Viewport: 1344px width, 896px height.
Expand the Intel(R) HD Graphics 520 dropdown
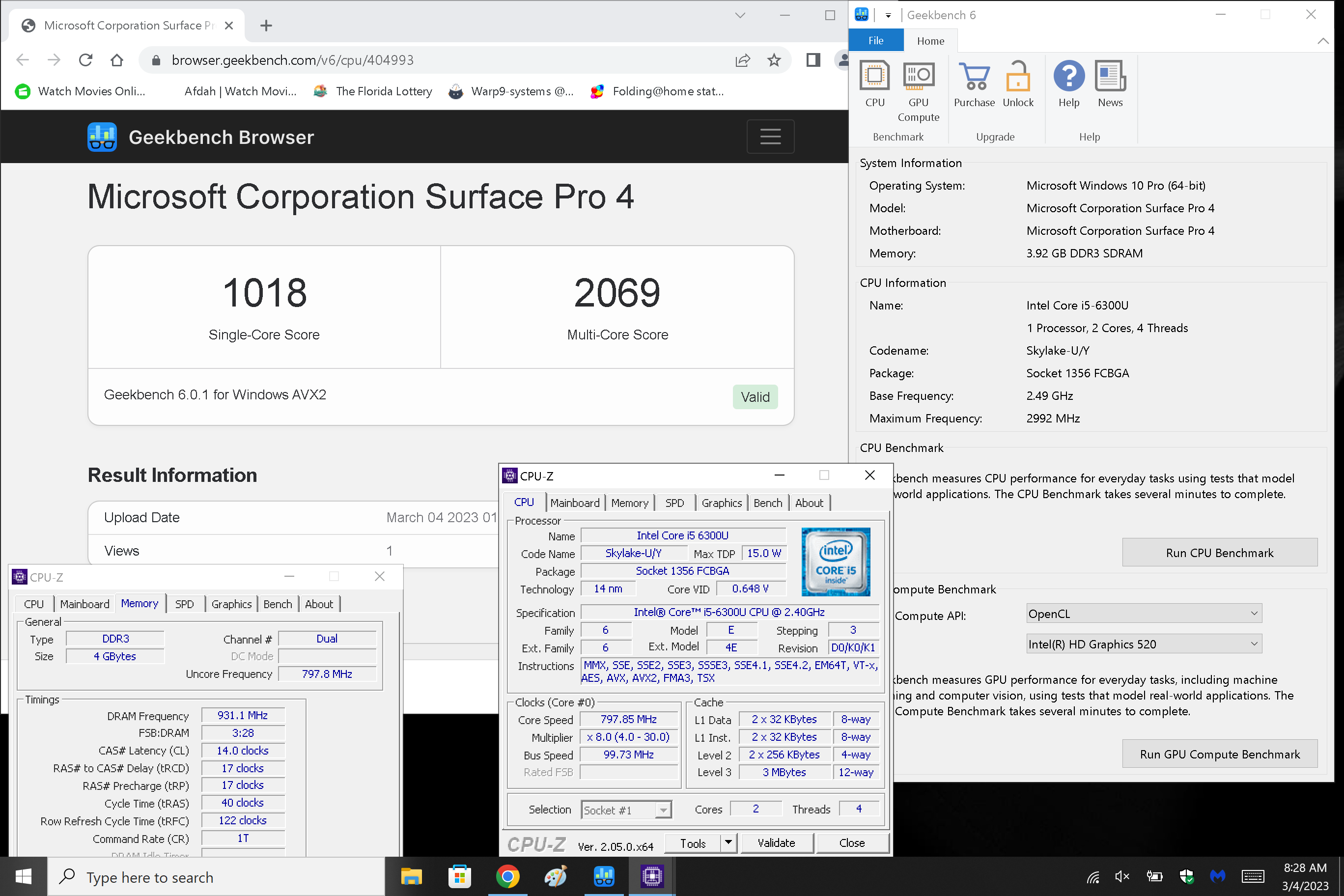coord(1144,644)
